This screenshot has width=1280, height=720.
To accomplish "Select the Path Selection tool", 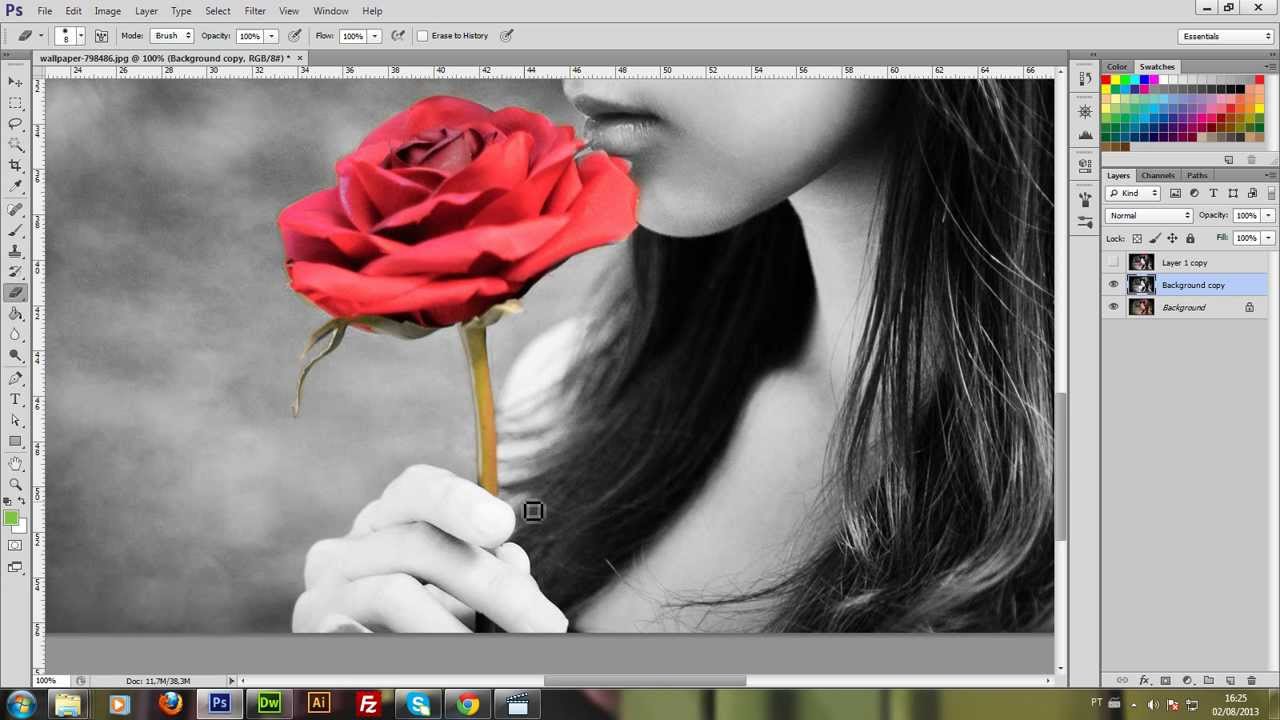I will [15, 420].
